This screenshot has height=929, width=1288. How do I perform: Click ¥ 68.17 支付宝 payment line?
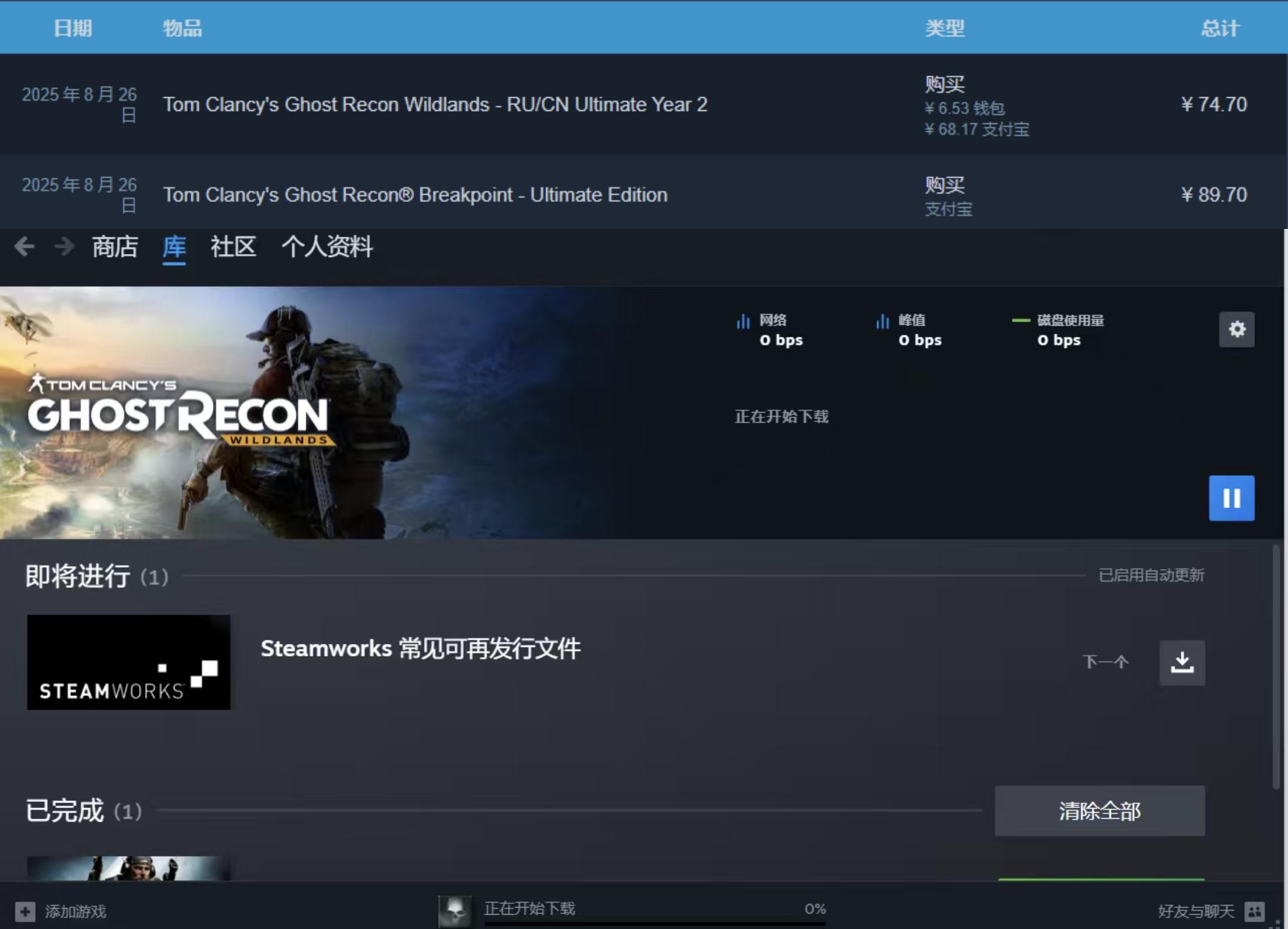tap(977, 129)
